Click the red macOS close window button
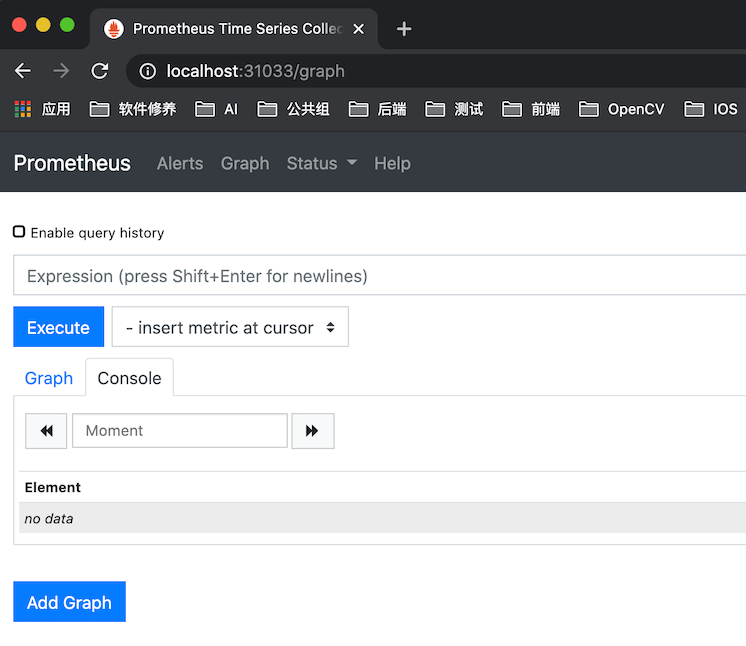The image size is (746, 646). 19,25
